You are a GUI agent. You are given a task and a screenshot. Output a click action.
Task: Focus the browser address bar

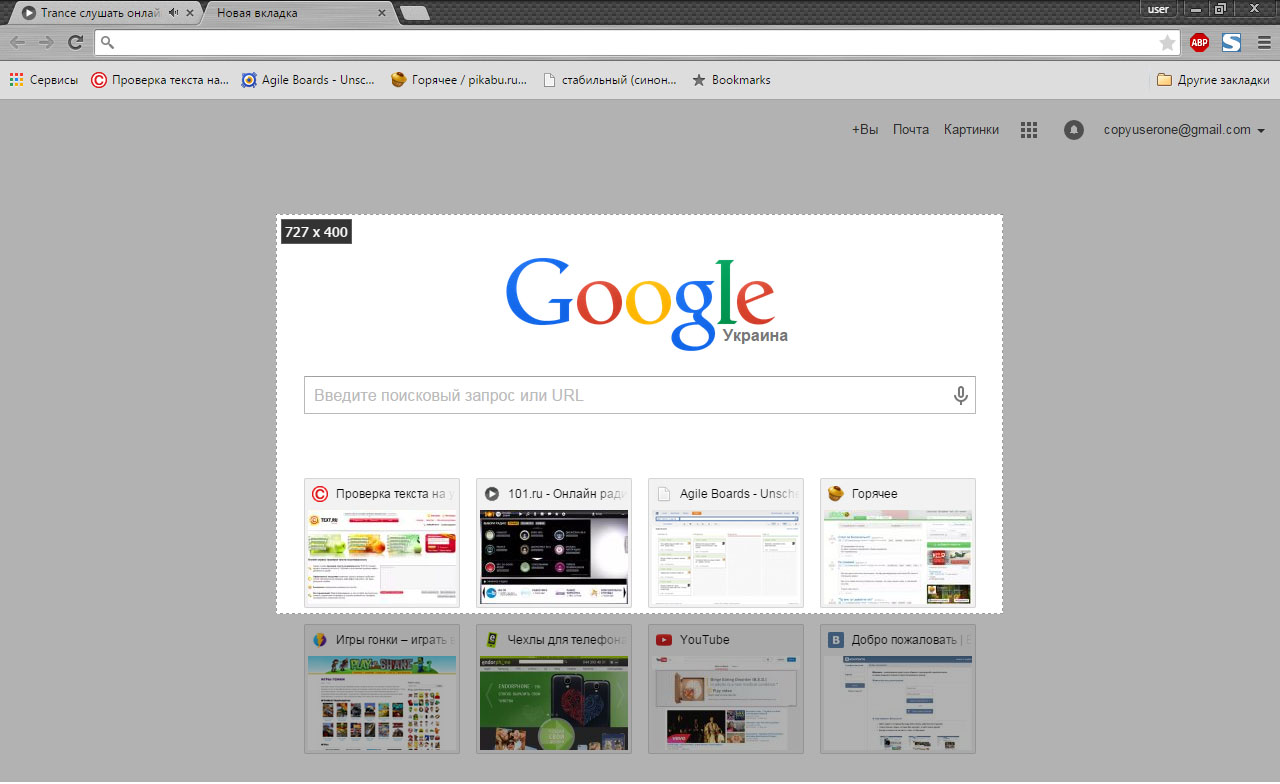[x=637, y=42]
